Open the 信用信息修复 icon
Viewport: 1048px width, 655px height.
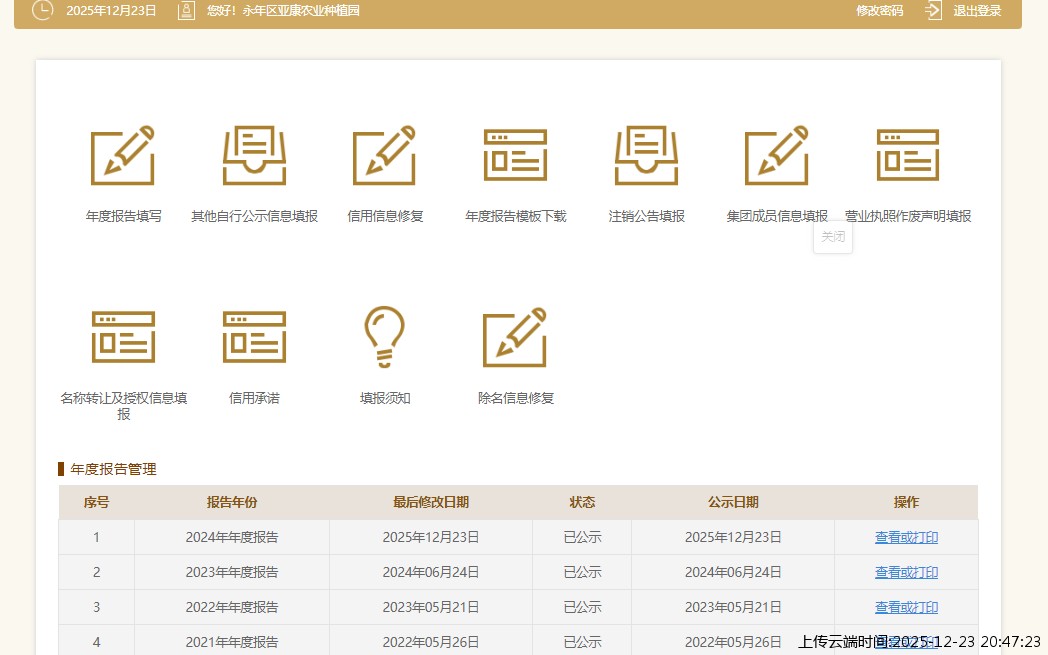[385, 156]
